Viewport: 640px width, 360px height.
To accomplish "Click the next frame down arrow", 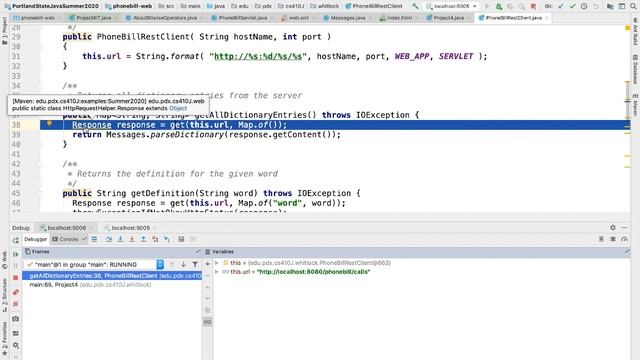I will point(183,264).
